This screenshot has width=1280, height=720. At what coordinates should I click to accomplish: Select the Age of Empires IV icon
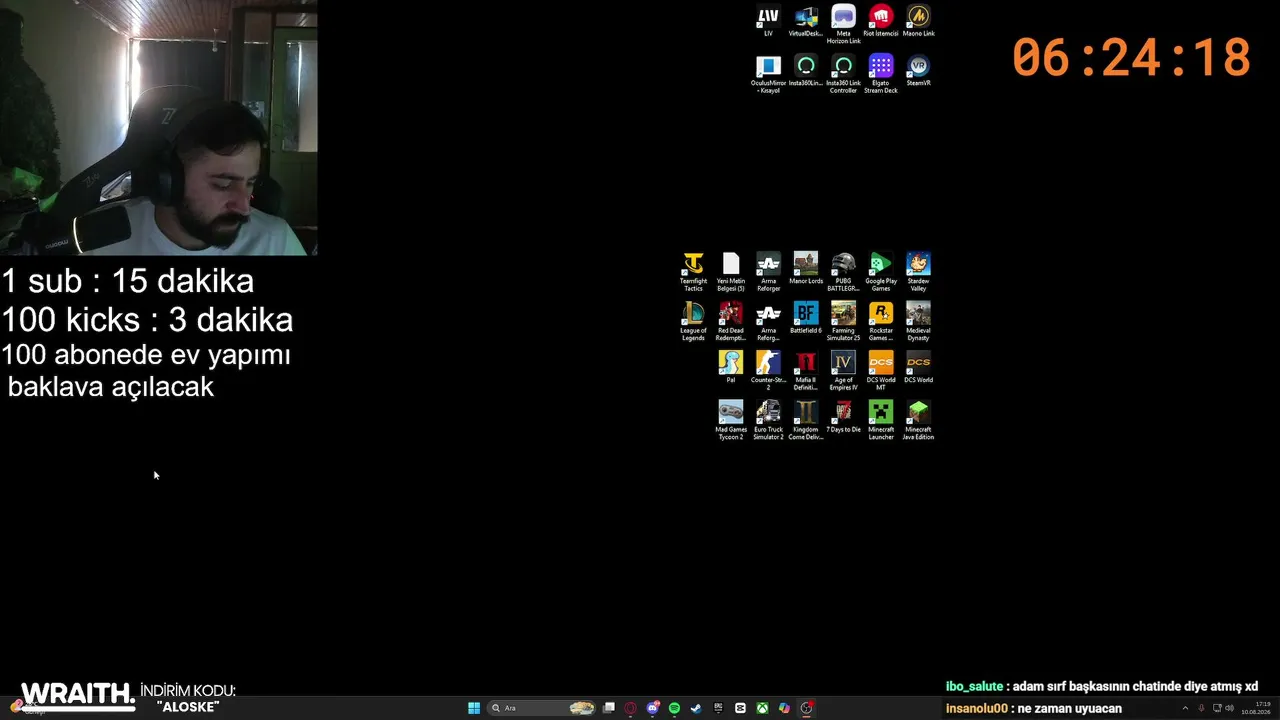pos(843,371)
